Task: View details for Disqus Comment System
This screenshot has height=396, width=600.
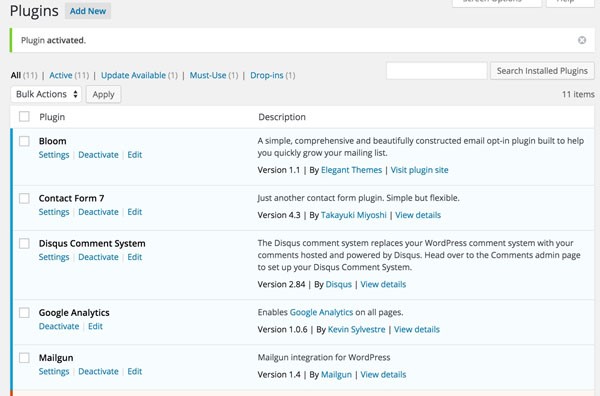Action: click(383, 284)
